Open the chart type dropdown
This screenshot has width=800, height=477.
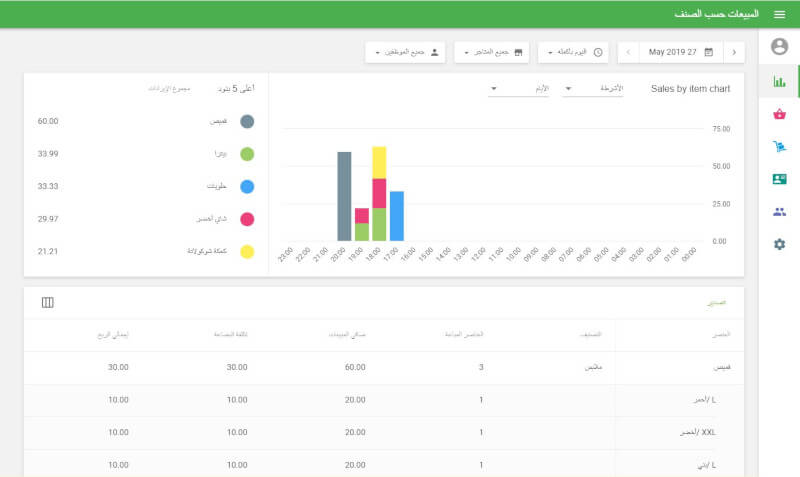click(x=593, y=89)
